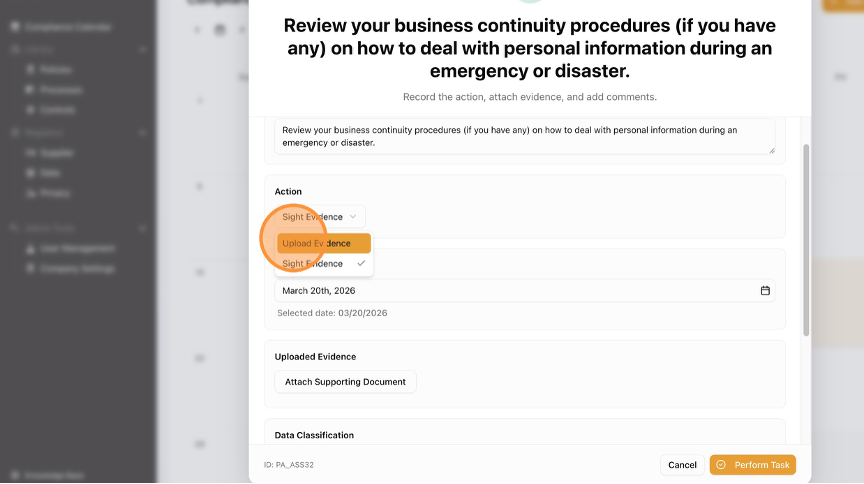This screenshot has height=484, width=864.
Task: Click the Controls icon in sidebar
Action: [x=31, y=110]
